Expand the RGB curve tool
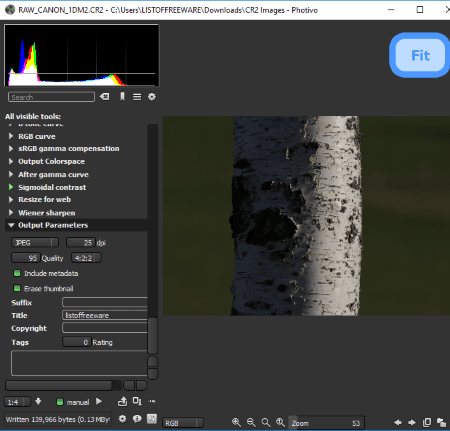 click(11, 136)
